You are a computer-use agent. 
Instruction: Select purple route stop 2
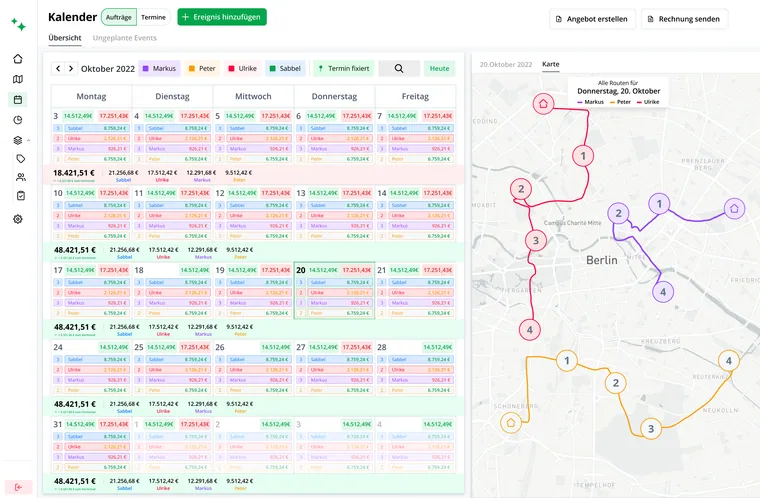[618, 213]
